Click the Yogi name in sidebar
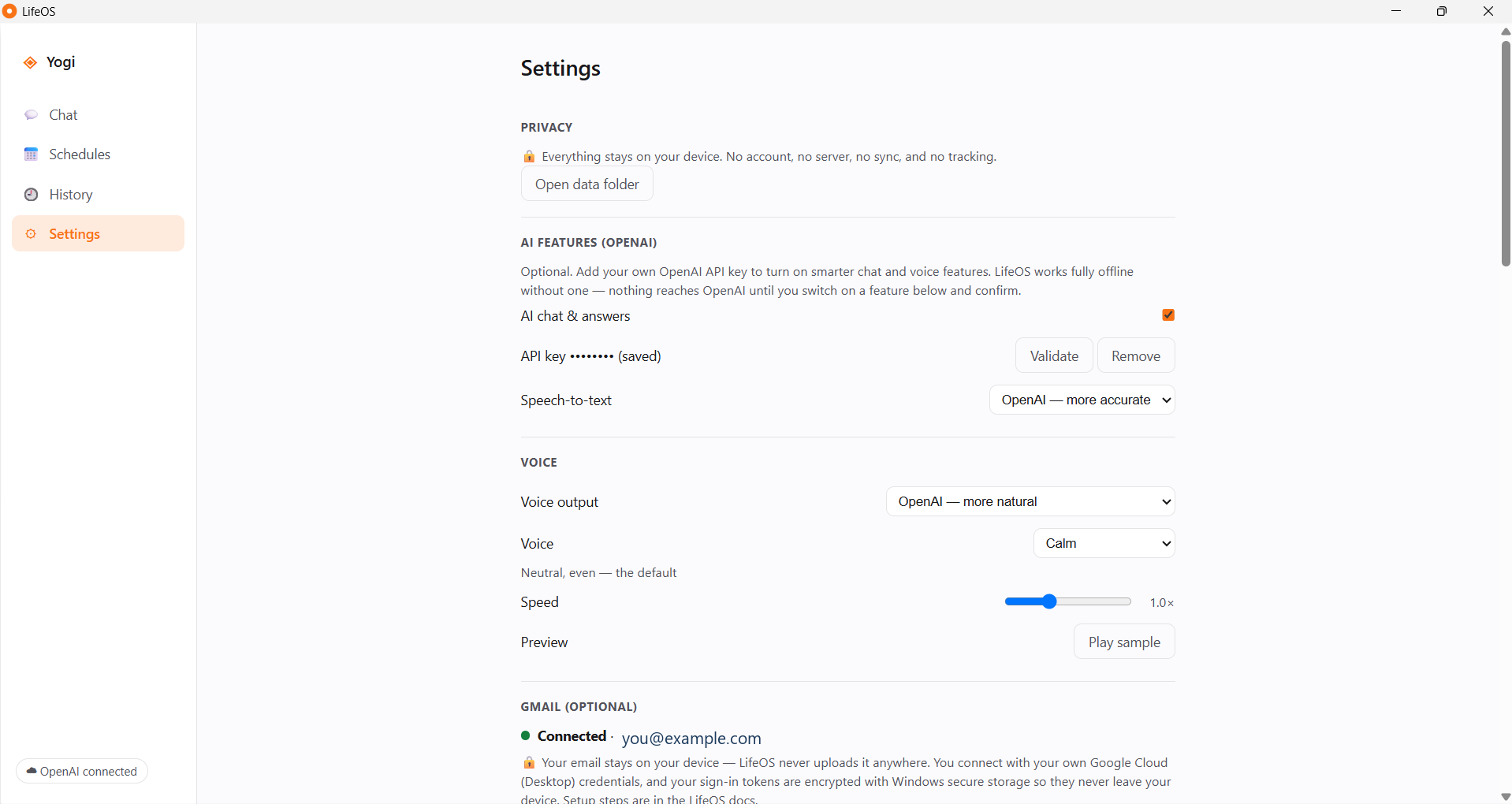The height and width of the screenshot is (804, 1512). [61, 62]
